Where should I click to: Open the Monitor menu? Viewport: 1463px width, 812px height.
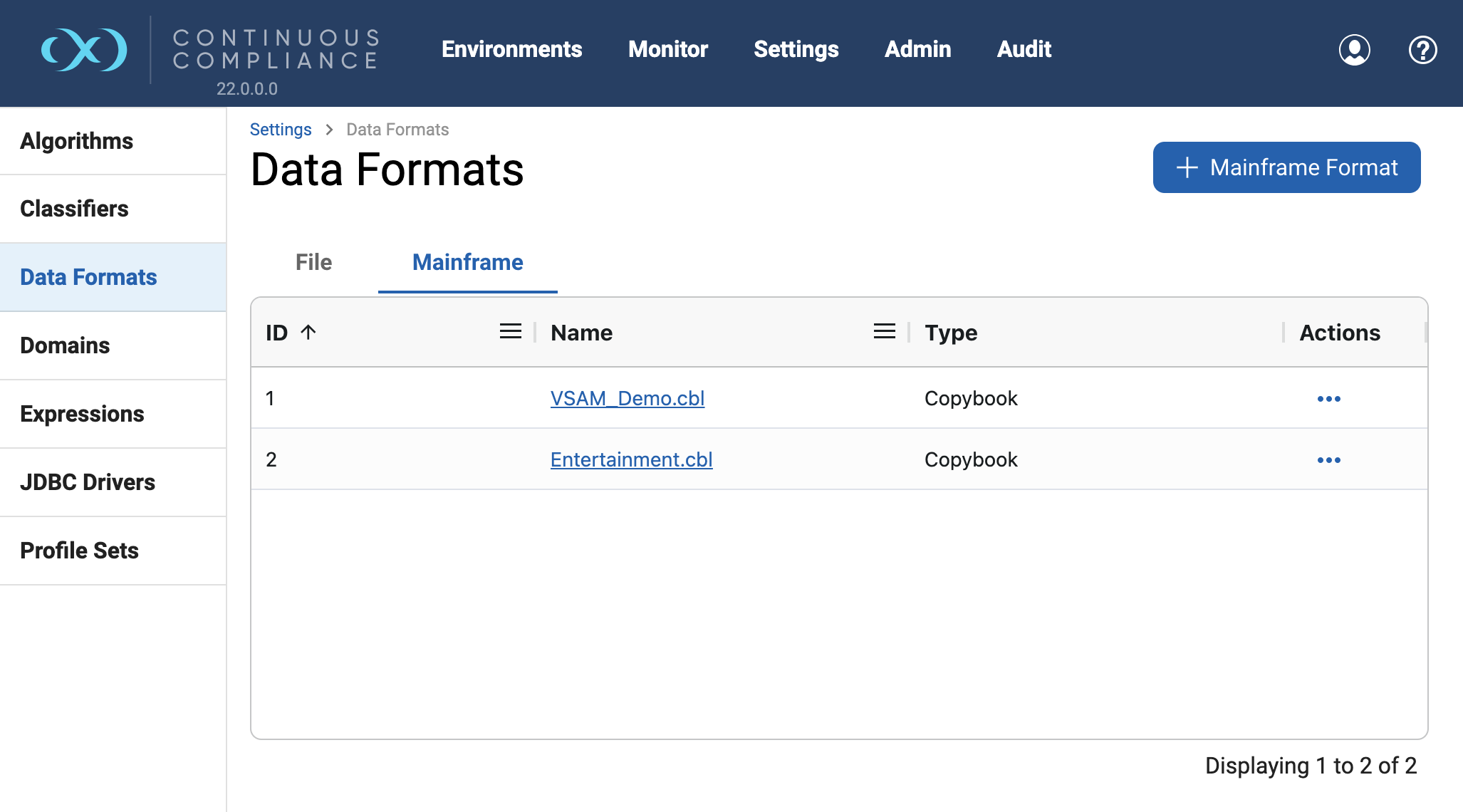click(x=667, y=49)
